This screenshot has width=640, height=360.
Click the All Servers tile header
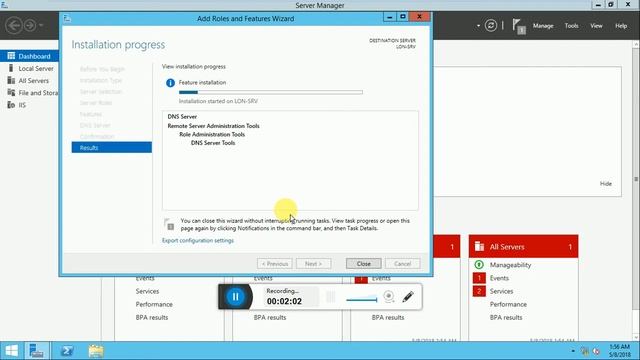coord(524,247)
